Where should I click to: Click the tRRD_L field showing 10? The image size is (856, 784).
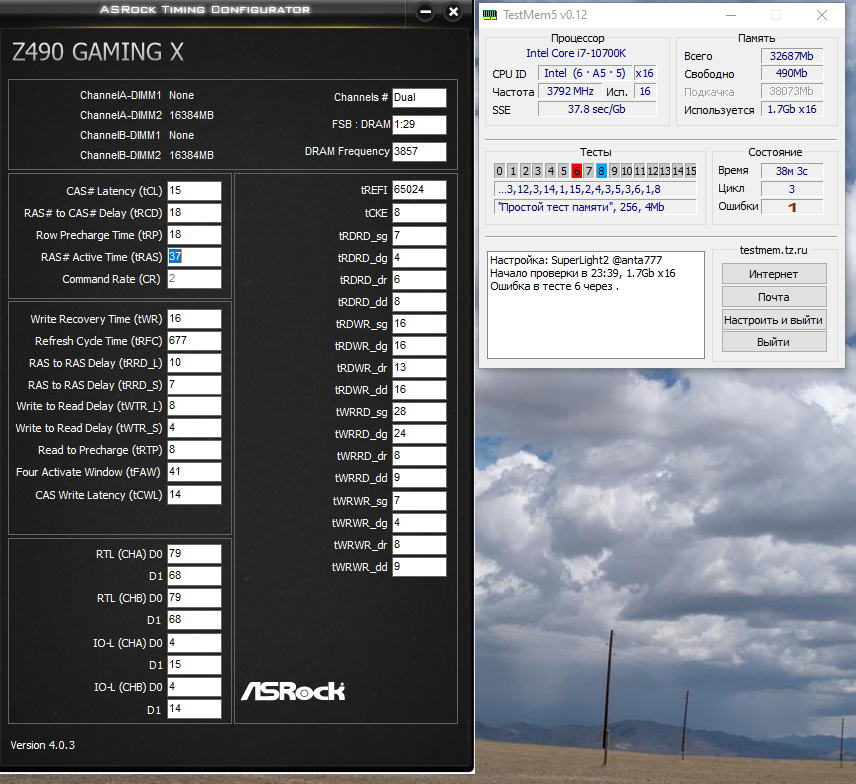194,363
